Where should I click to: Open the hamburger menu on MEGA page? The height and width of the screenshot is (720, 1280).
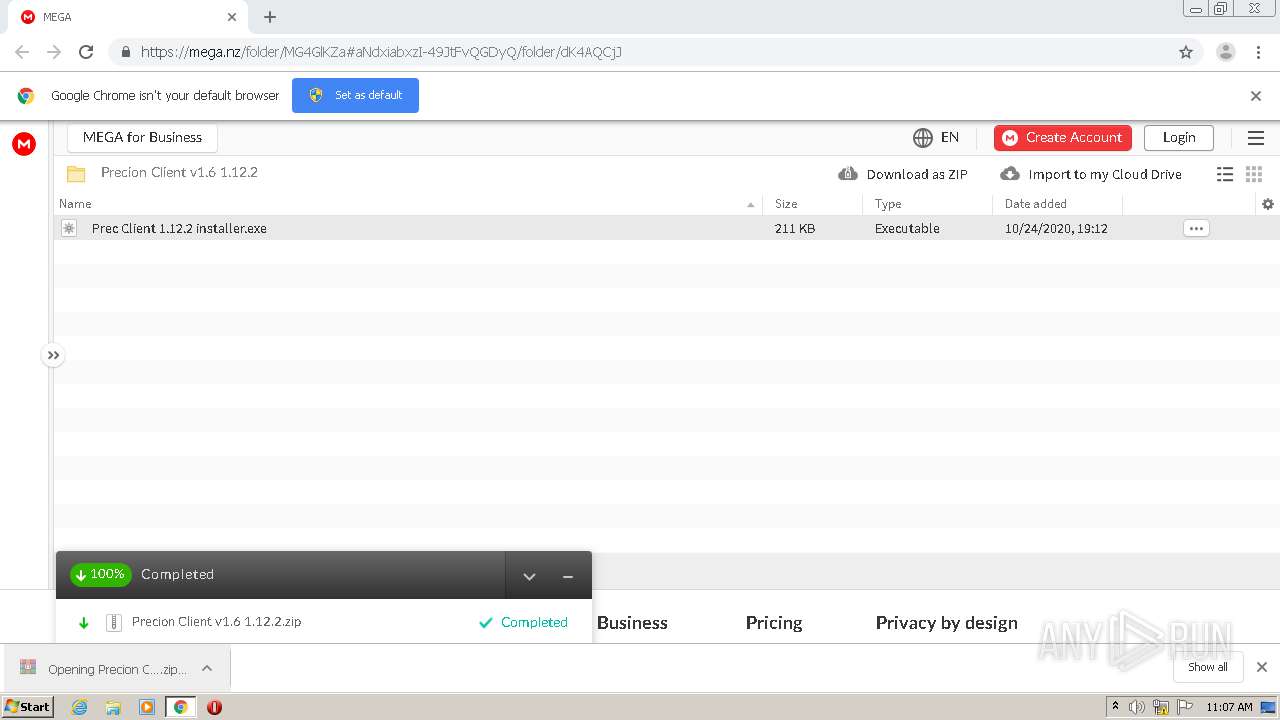click(1256, 138)
